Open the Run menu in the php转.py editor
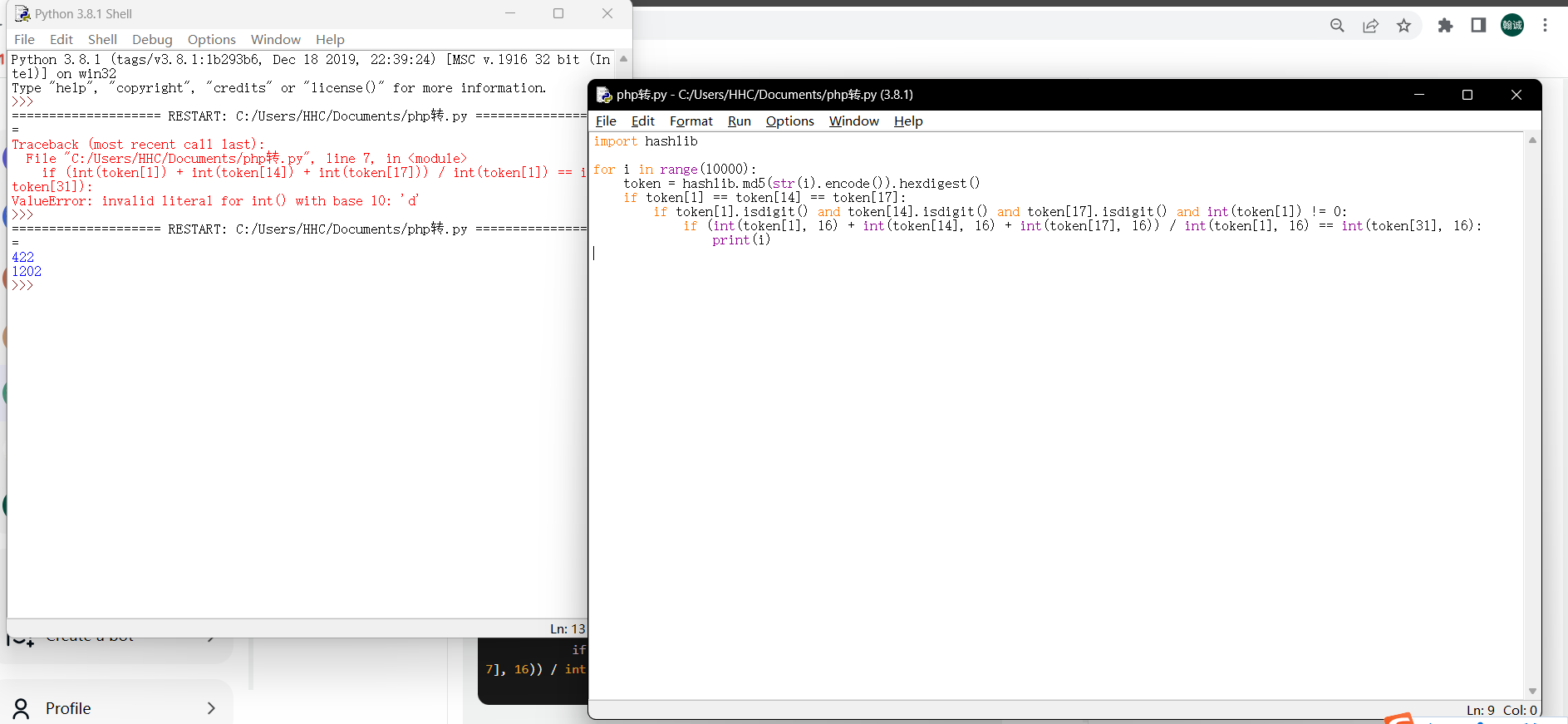Screen dimensions: 1568x724 739,121
